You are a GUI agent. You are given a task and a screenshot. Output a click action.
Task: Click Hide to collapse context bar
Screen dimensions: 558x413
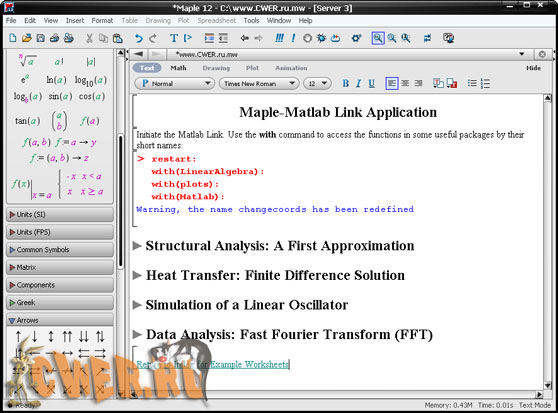point(533,68)
